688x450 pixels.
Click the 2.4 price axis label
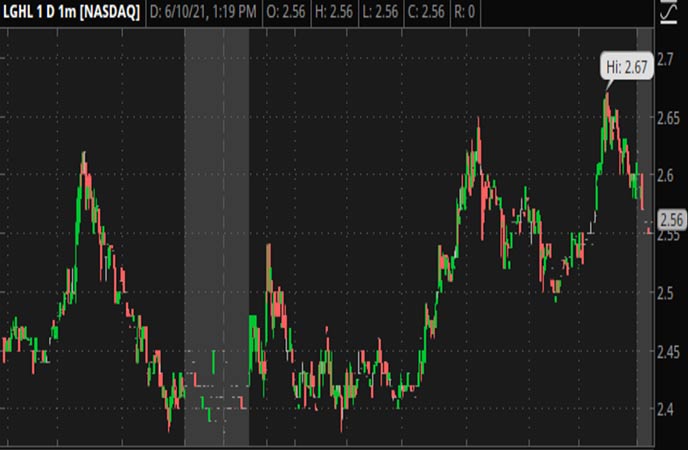pos(665,410)
